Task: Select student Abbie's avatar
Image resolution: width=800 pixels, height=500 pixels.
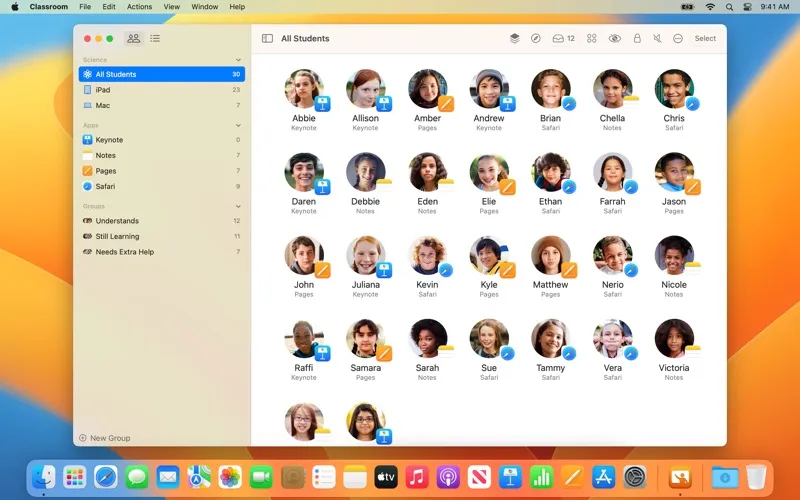Action: point(304,89)
